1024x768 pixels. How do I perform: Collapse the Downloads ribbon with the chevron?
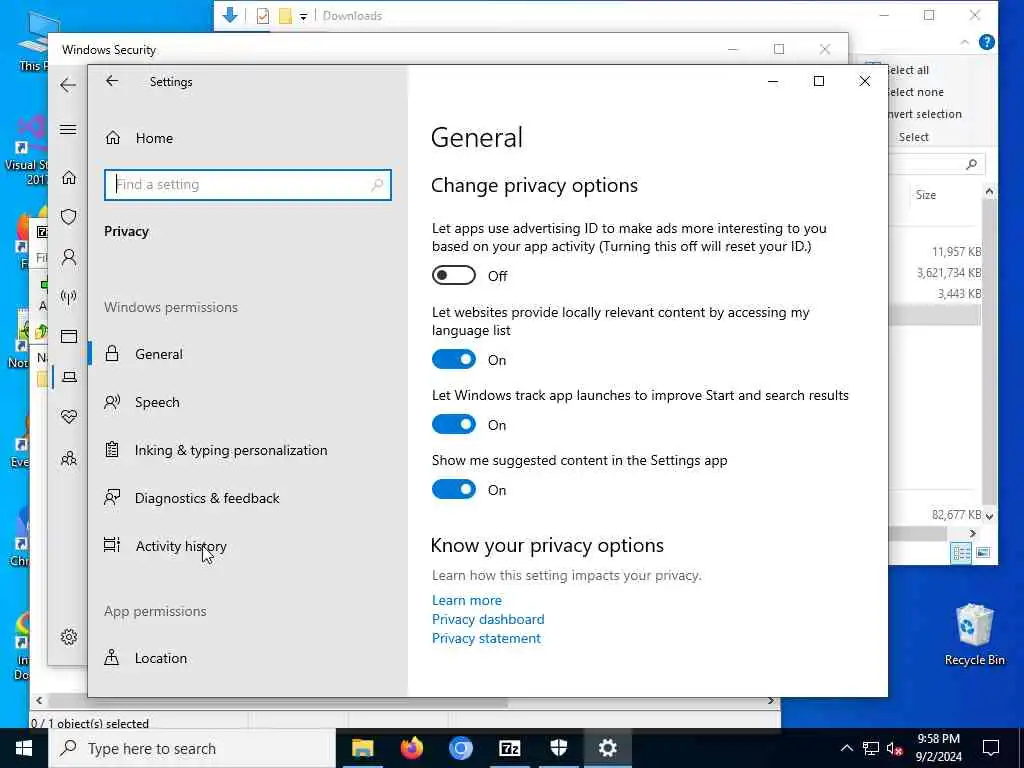[965, 42]
